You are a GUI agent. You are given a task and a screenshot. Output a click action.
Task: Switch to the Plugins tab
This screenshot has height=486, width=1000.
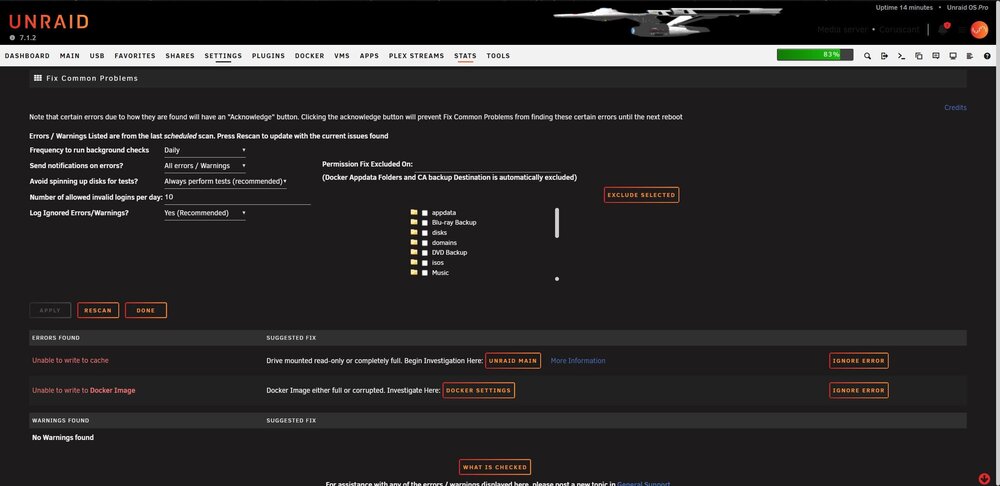tap(268, 56)
